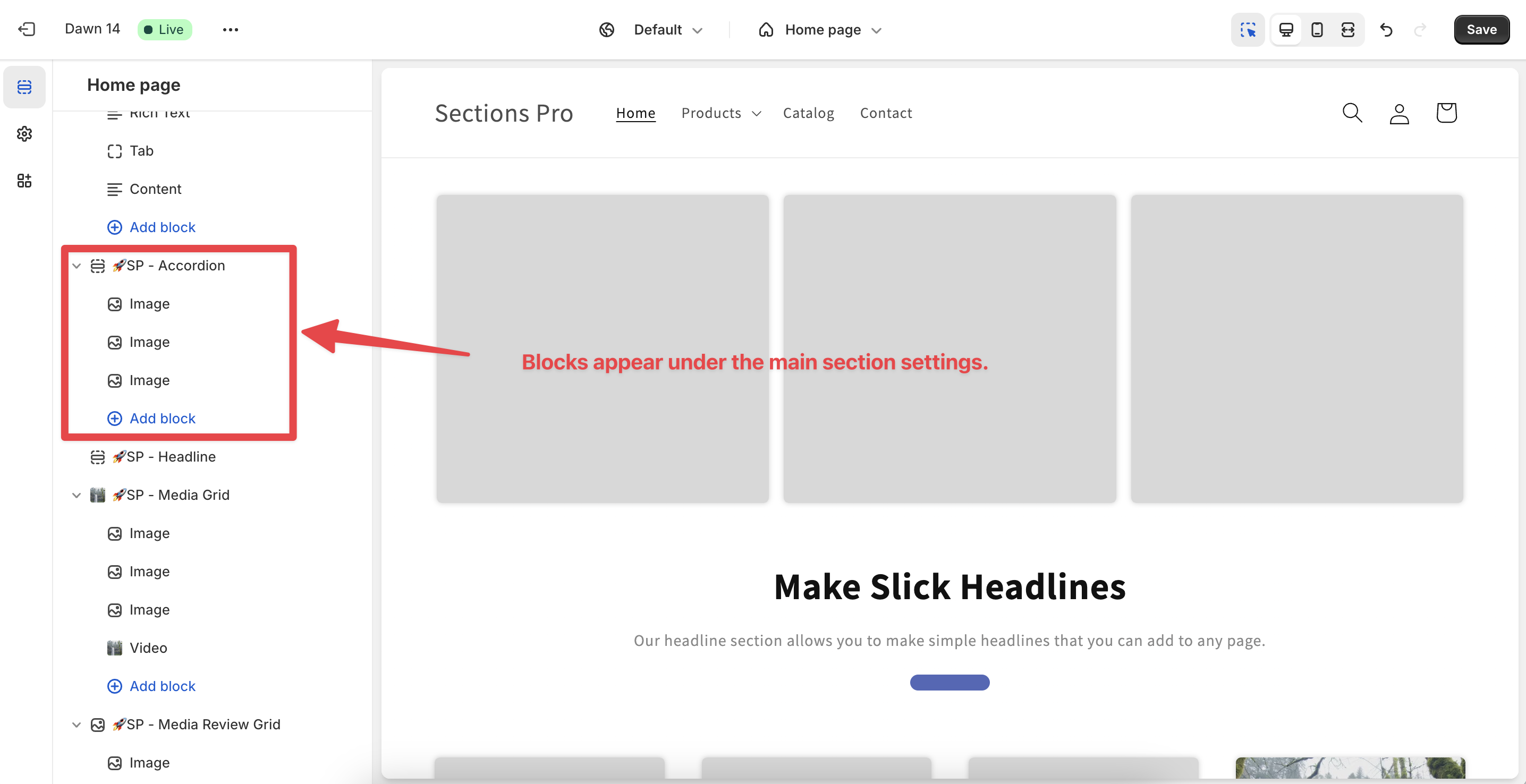Open the Products navigation menu

[721, 113]
